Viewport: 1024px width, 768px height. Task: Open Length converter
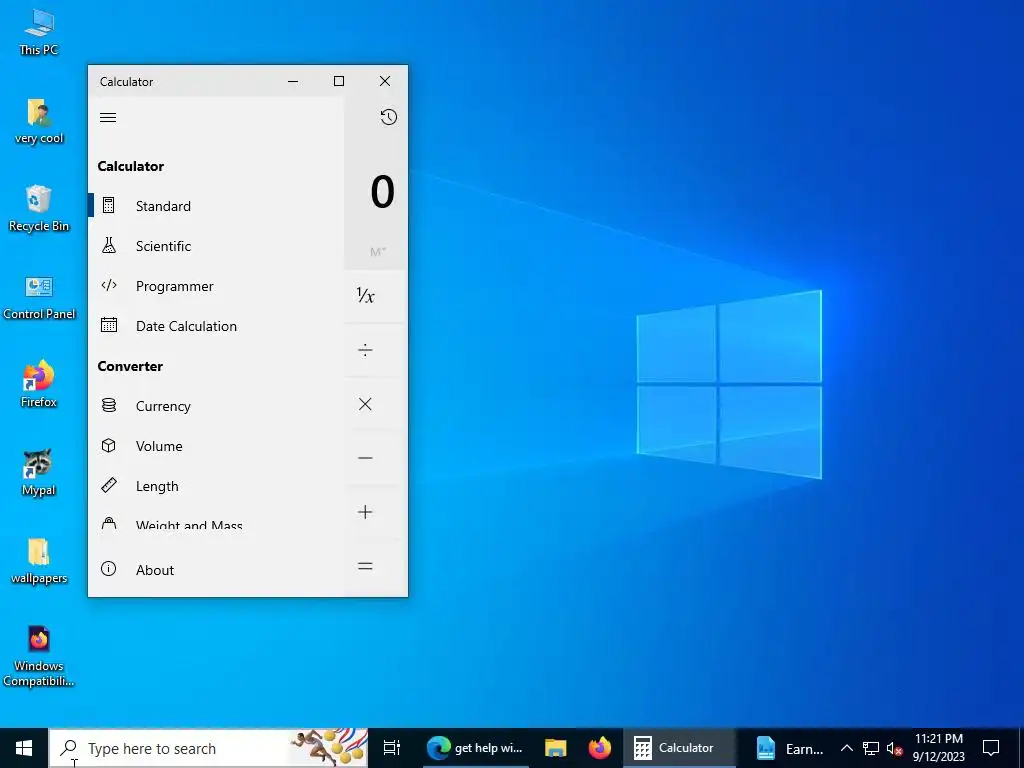coord(216,486)
